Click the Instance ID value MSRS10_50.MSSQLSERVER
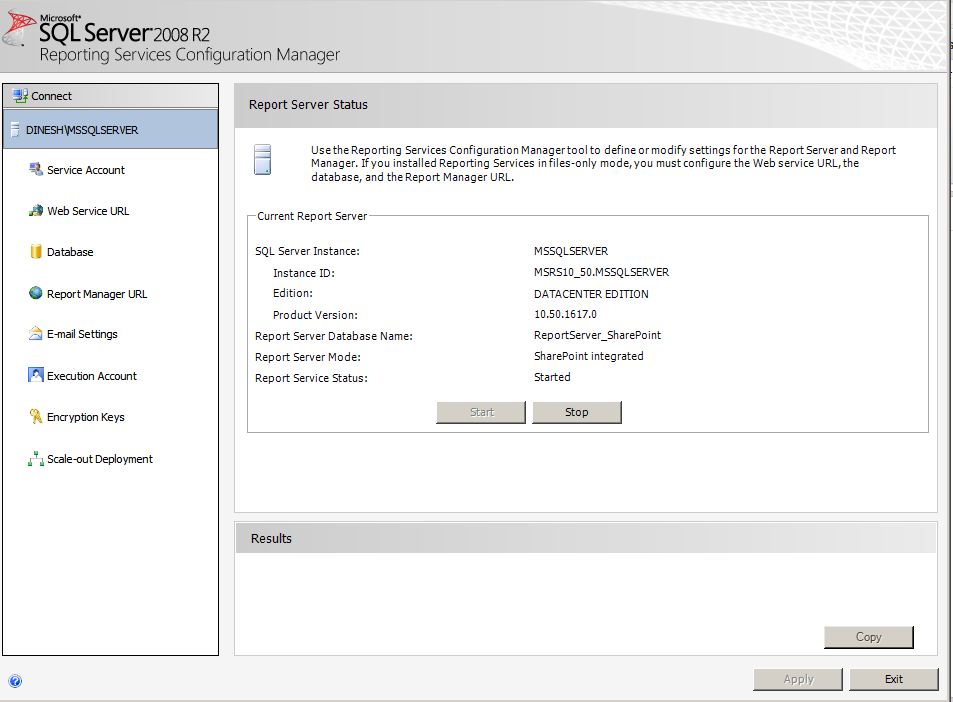This screenshot has height=702, width=953. (x=601, y=272)
